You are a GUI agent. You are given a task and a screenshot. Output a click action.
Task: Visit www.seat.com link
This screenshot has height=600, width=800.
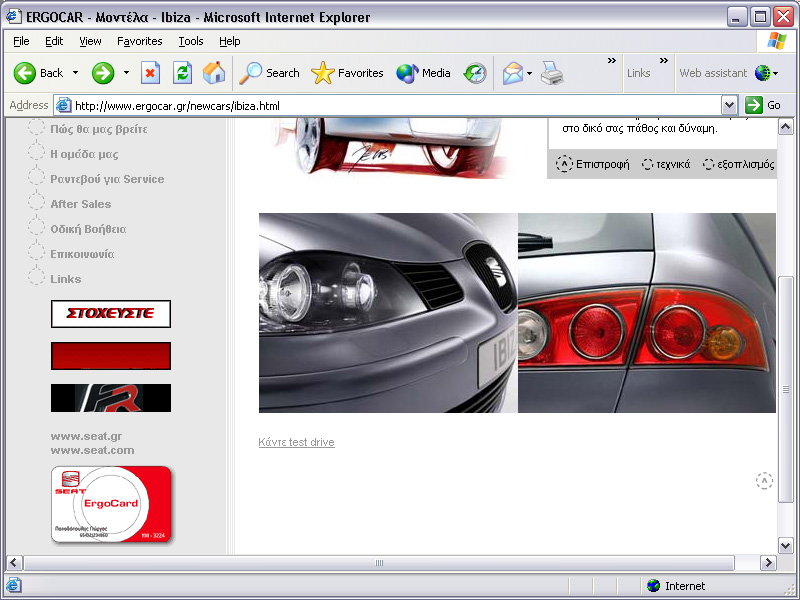[x=92, y=451]
